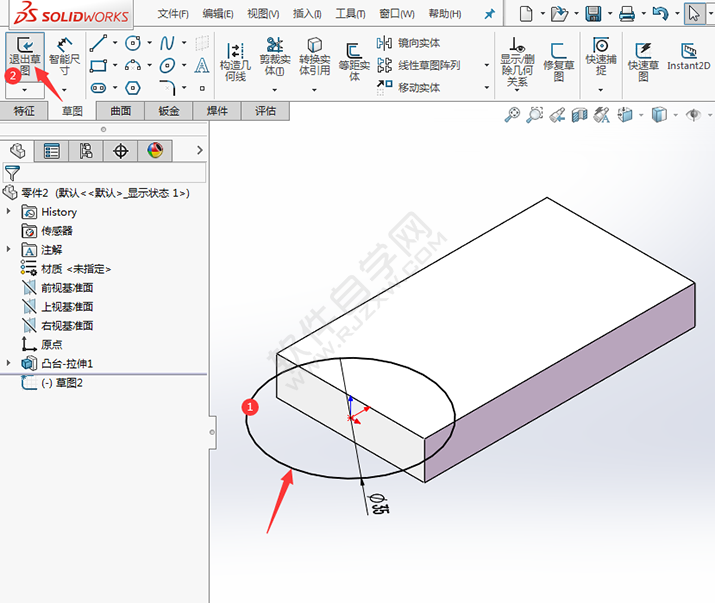Switch to the 草图 tab
Viewport: 715px width, 603px height.
point(72,111)
